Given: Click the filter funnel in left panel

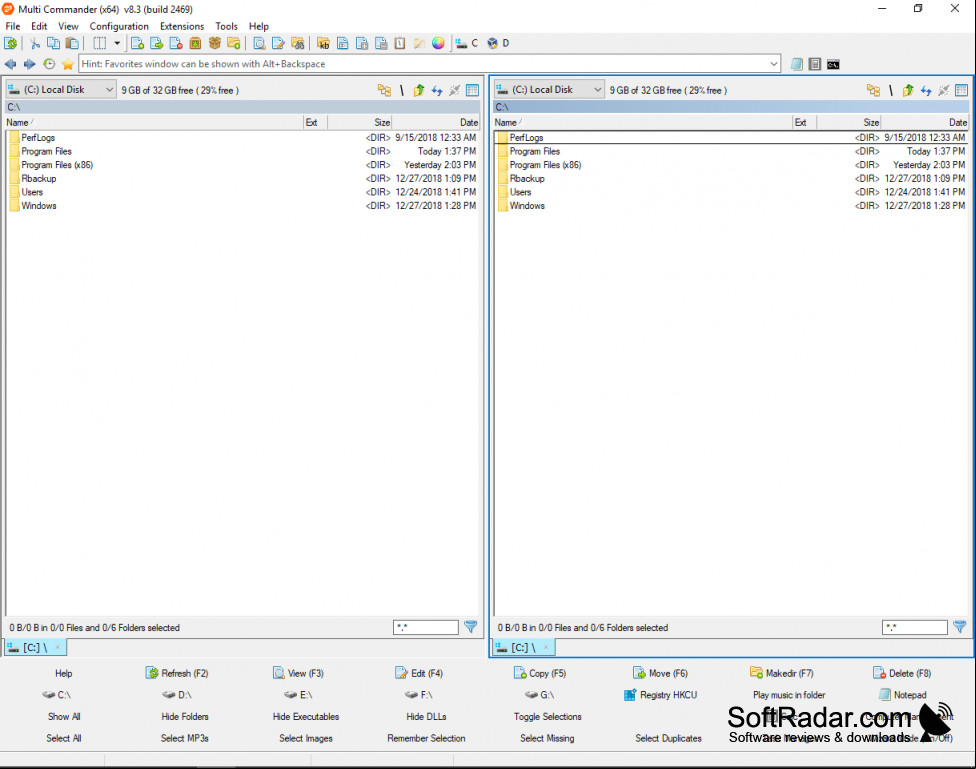Looking at the screenshot, I should click(x=471, y=627).
